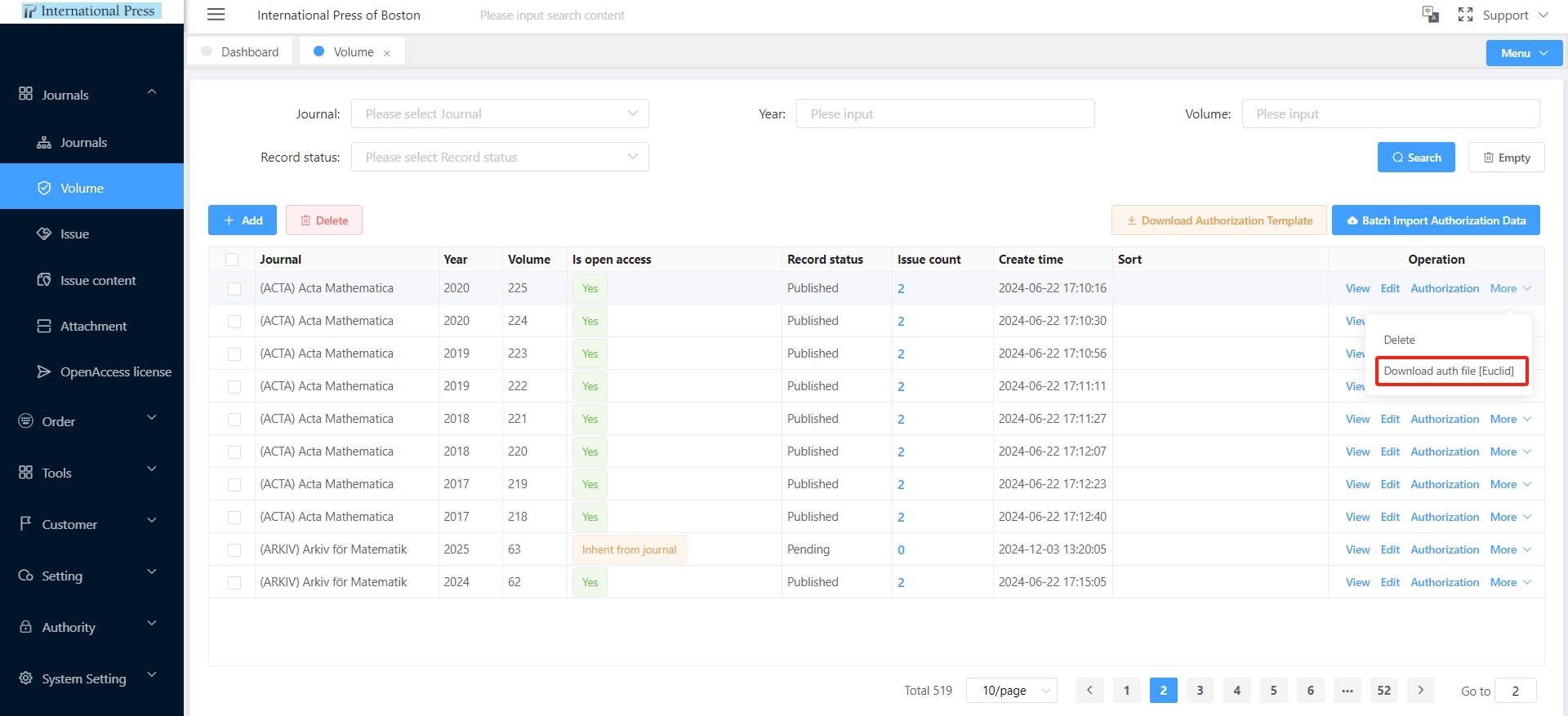This screenshot has width=1568, height=716.
Task: Open More menu for volume 225
Action: tap(1510, 288)
